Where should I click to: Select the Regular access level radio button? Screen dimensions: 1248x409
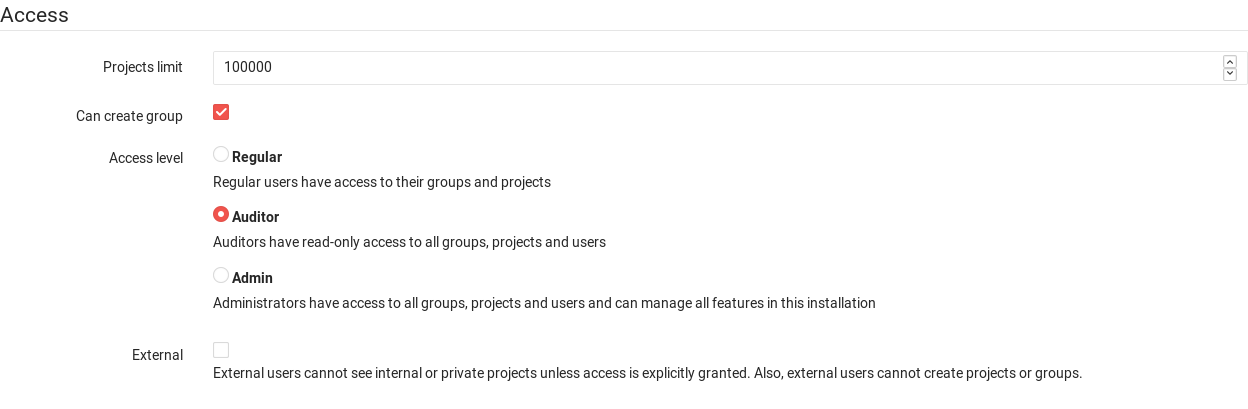point(221,154)
